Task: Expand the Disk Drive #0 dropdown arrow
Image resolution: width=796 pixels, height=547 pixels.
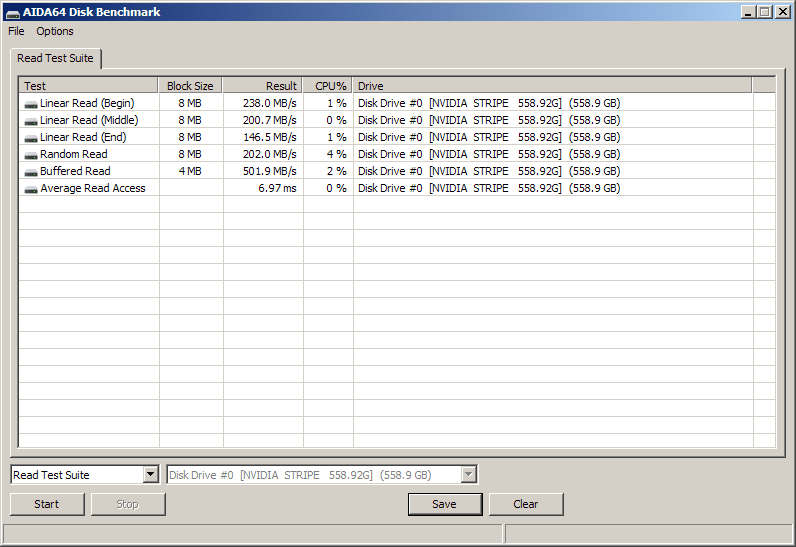Action: pyautogui.click(x=469, y=475)
